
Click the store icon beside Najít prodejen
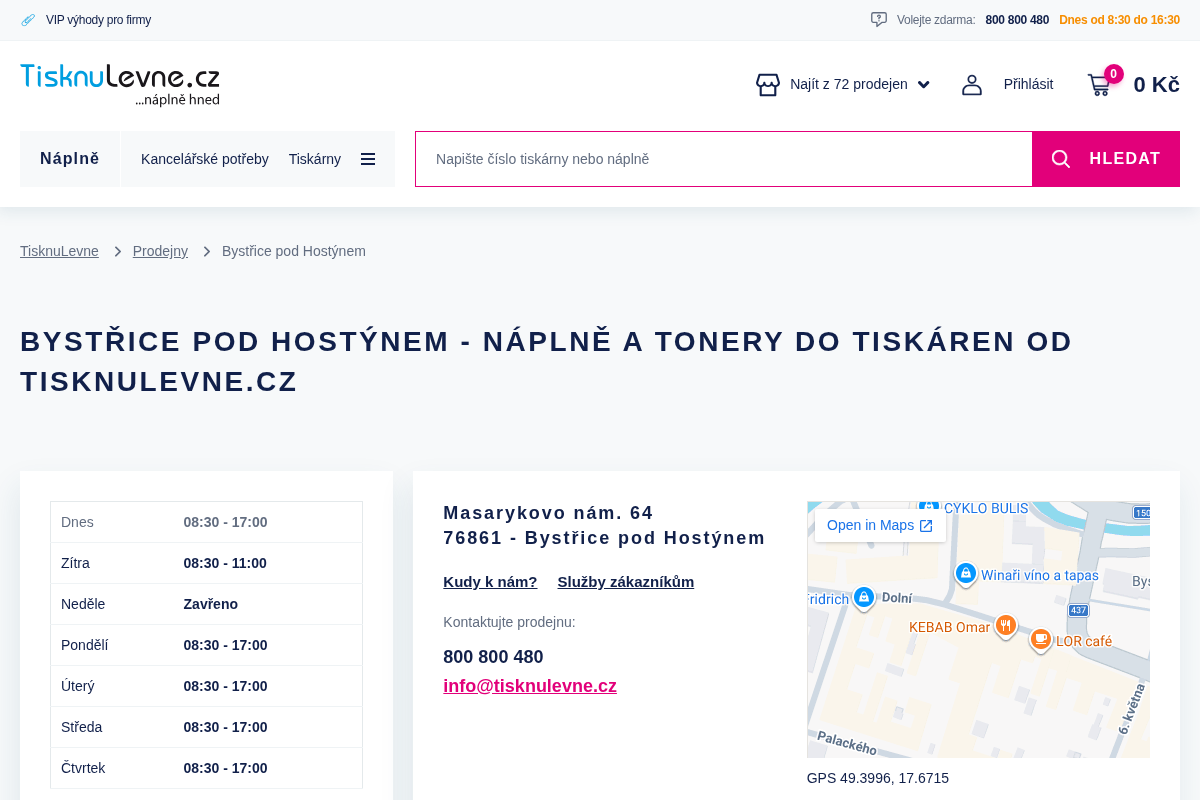pyautogui.click(x=768, y=84)
